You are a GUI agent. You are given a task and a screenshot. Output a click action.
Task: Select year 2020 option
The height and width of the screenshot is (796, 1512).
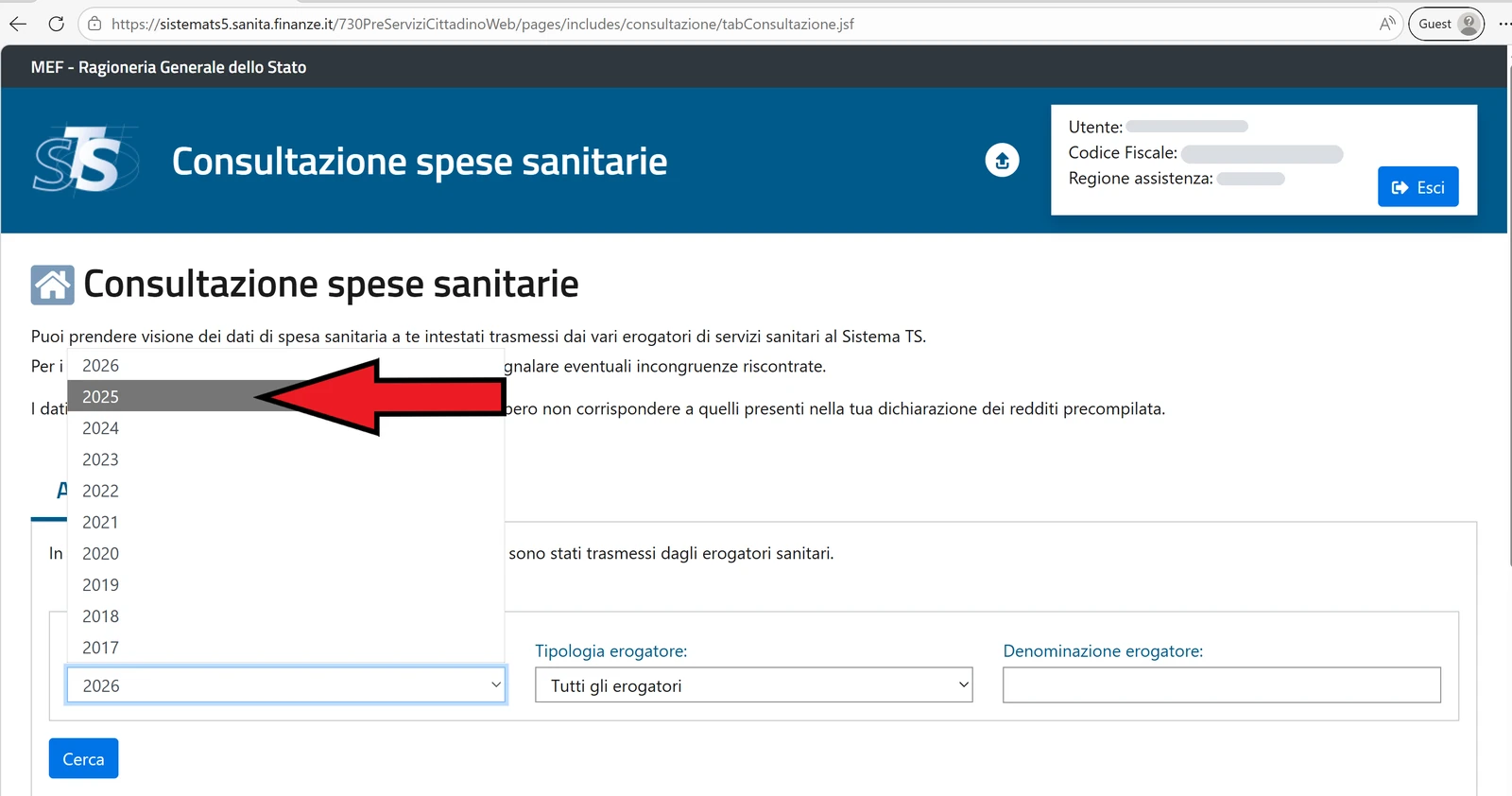pyautogui.click(x=285, y=553)
